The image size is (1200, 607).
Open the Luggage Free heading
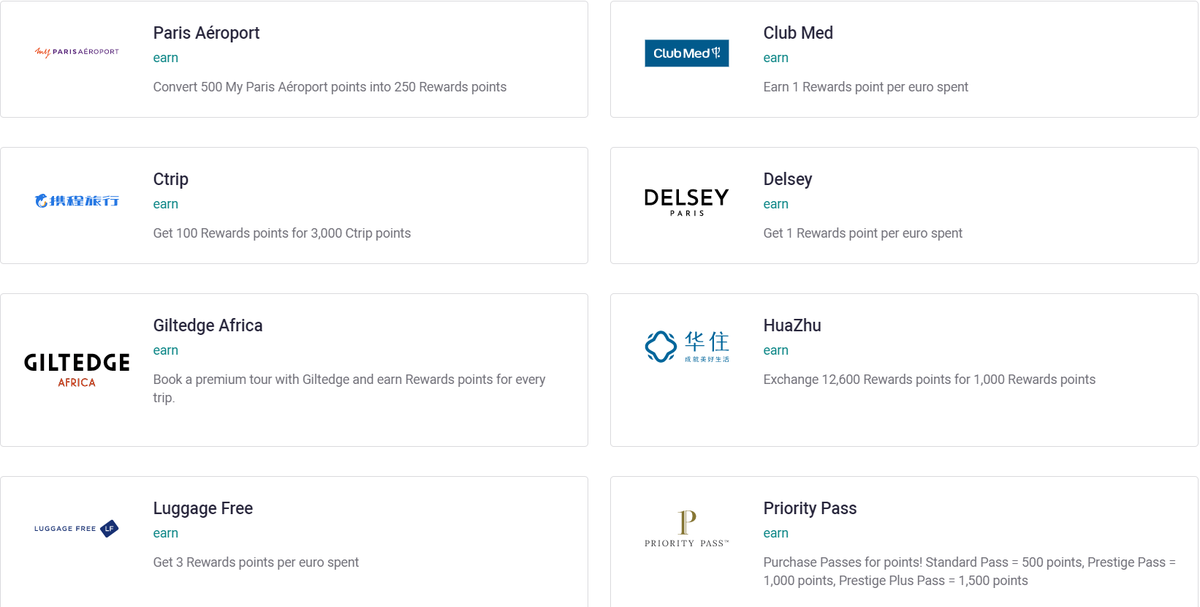pos(203,508)
